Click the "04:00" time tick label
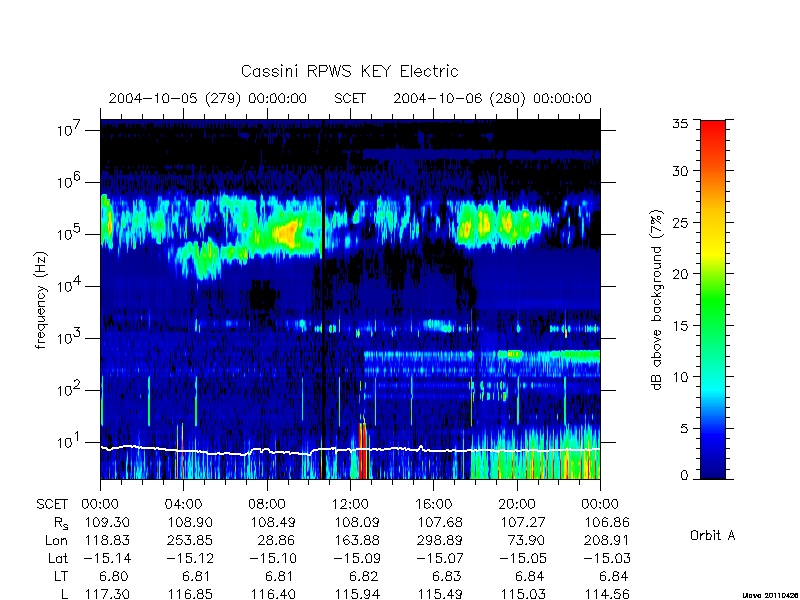This screenshot has height=600, width=800. click(183, 504)
